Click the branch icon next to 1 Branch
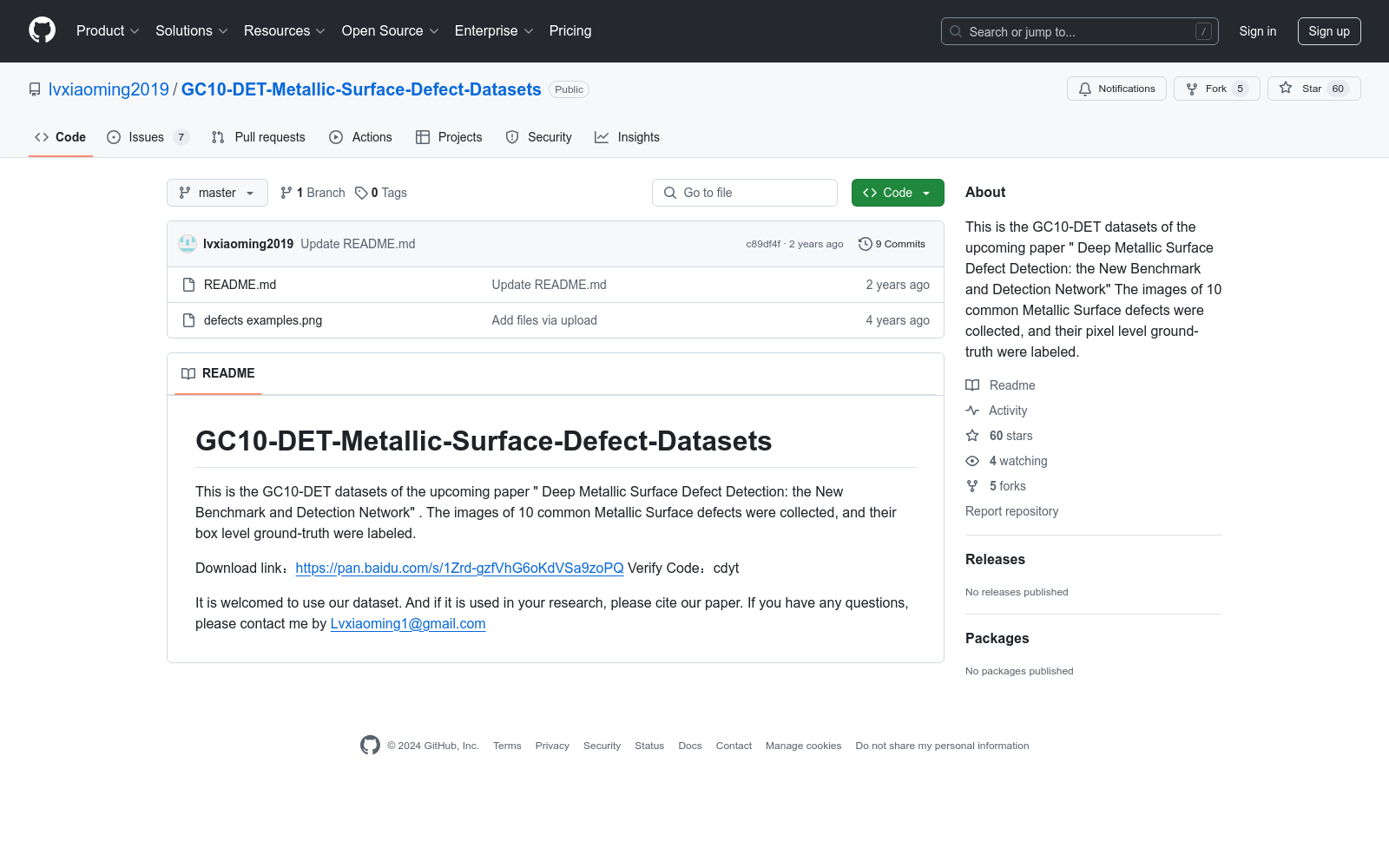Viewport: 1389px width, 868px height. click(286, 193)
